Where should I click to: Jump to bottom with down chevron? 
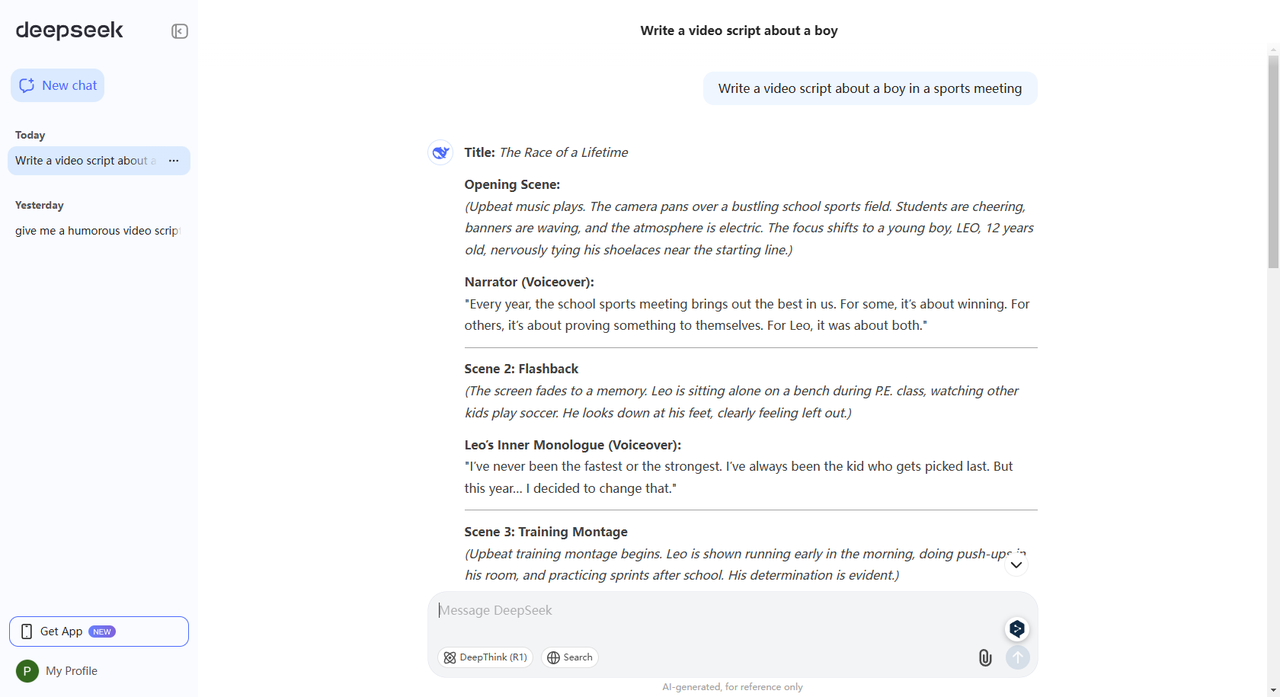[x=1016, y=564]
